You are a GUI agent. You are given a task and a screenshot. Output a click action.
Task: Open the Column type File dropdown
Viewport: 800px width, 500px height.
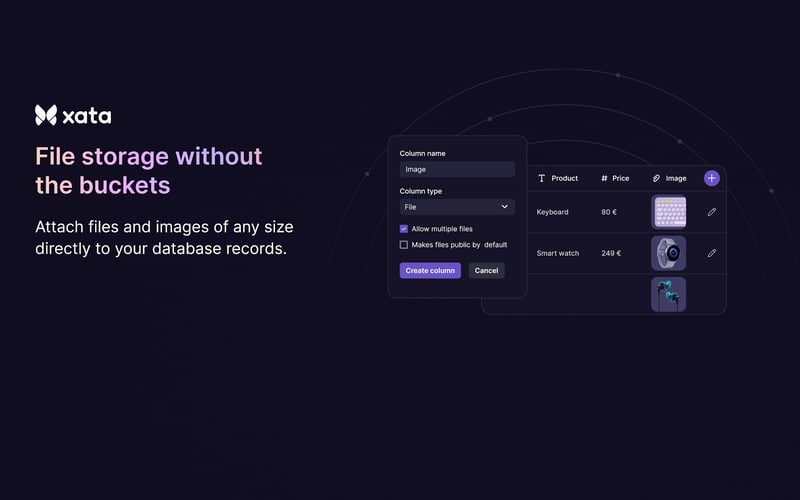pos(457,207)
